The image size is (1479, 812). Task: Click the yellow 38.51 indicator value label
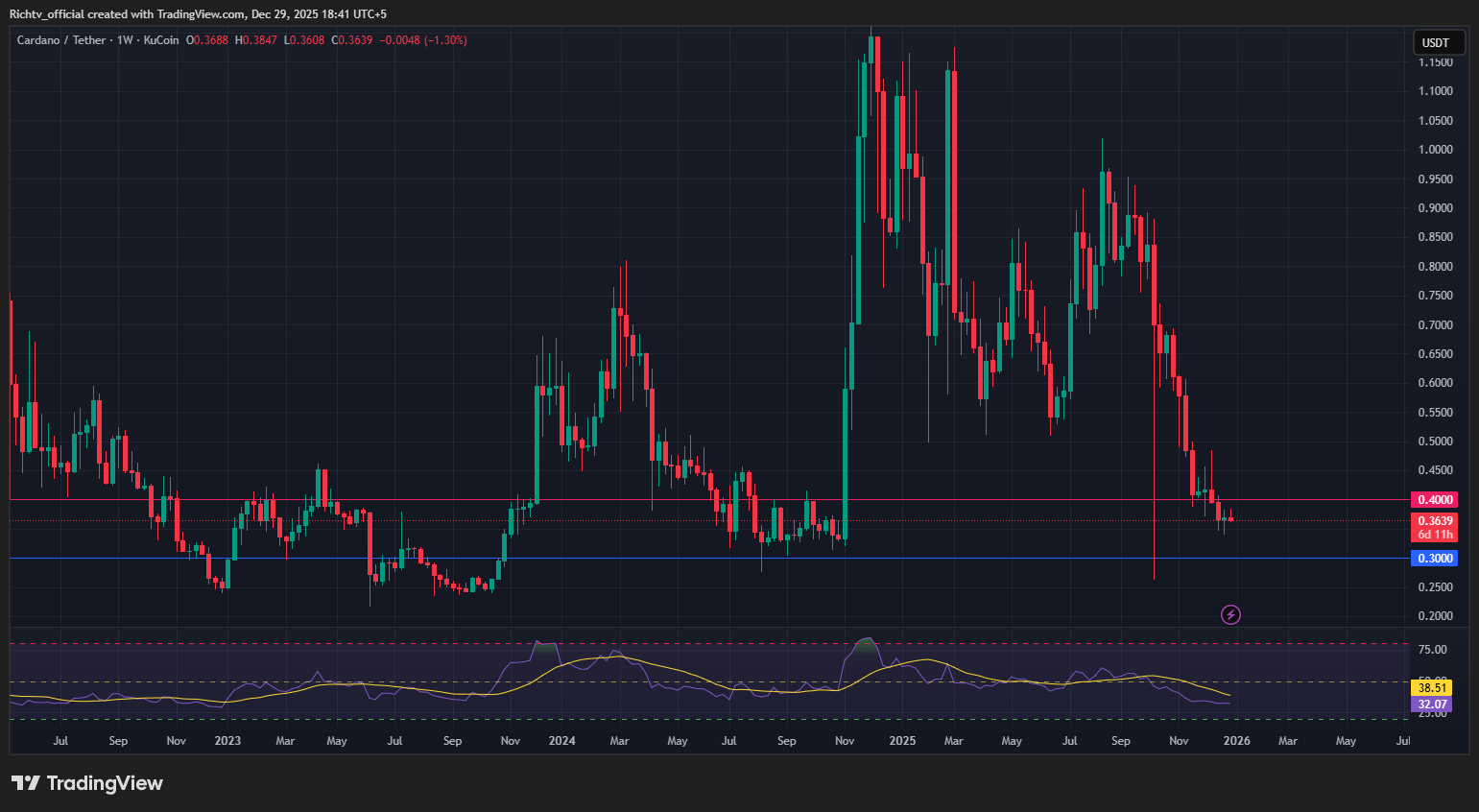1431,687
